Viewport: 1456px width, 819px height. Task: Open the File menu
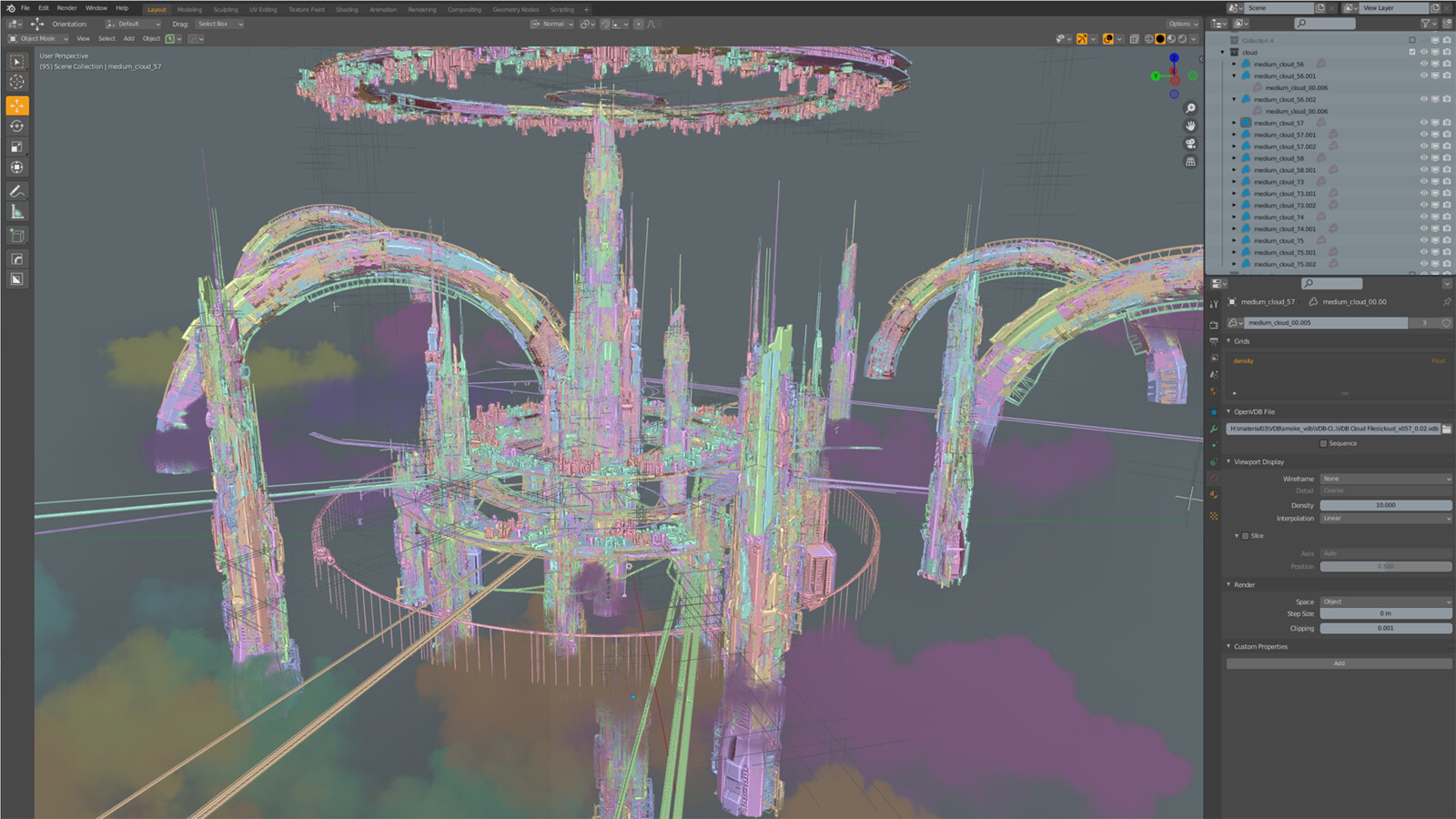(x=25, y=8)
